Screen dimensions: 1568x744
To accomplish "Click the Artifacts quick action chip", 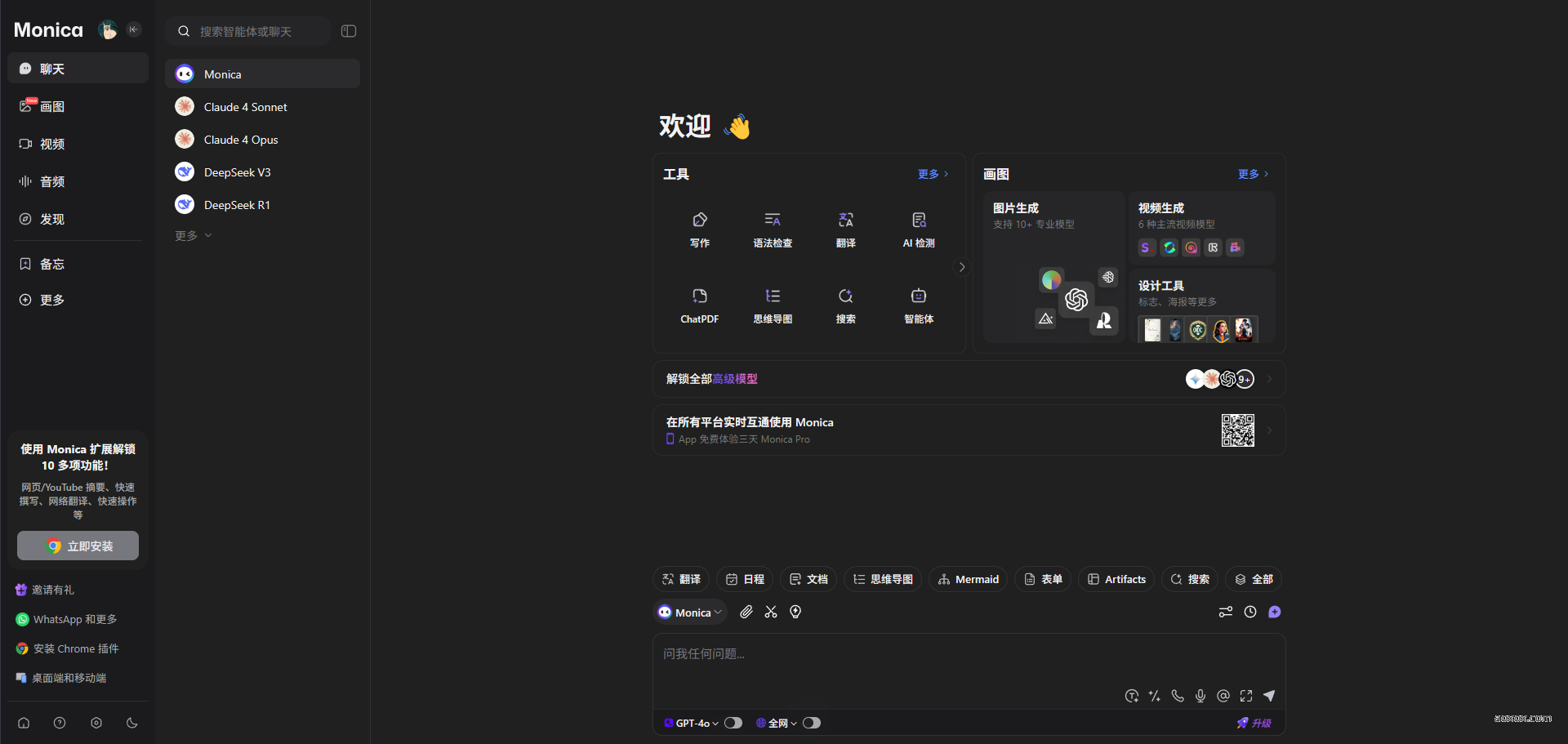I will 1117,579.
